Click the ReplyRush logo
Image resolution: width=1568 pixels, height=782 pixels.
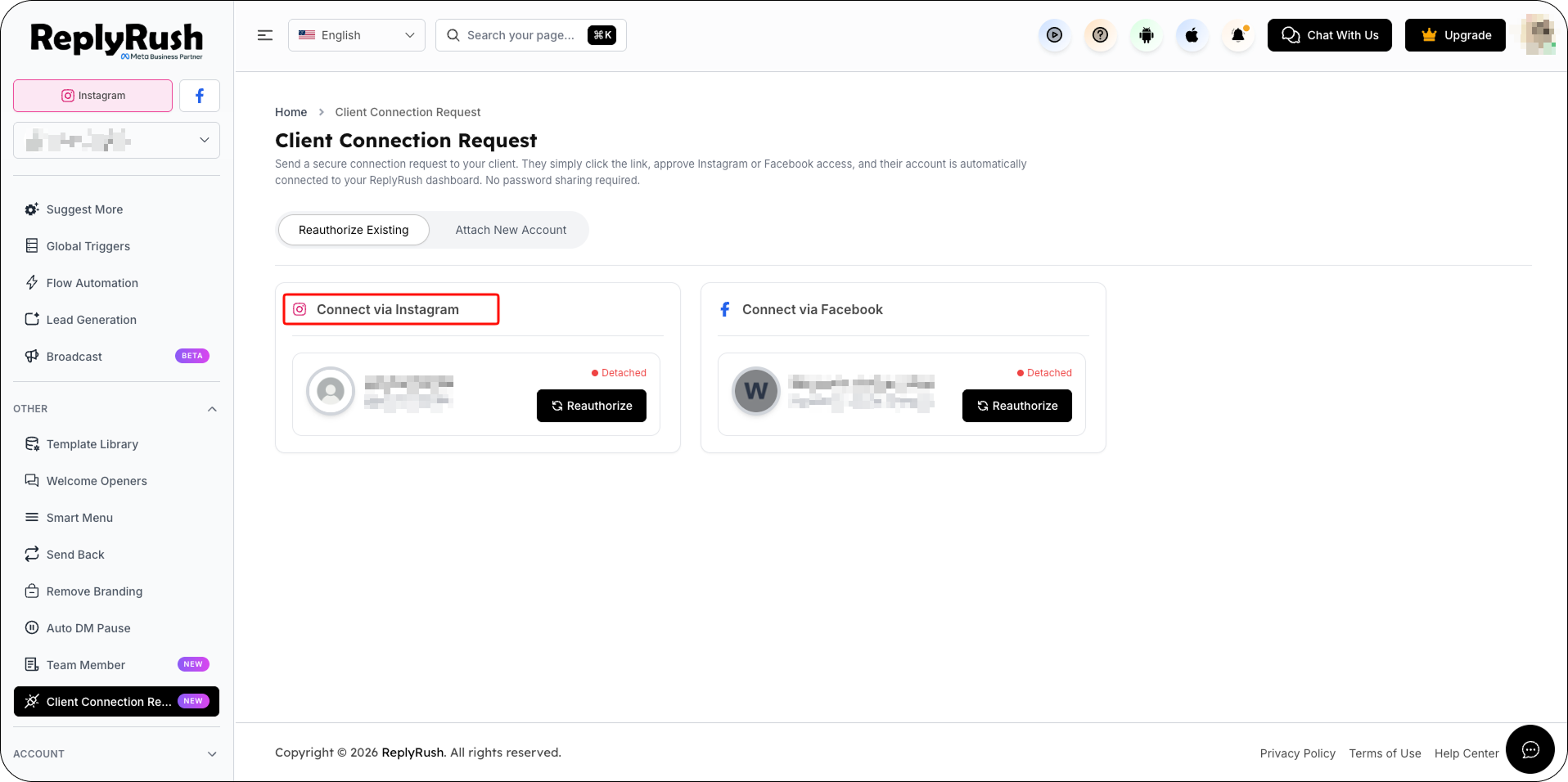pyautogui.click(x=116, y=40)
